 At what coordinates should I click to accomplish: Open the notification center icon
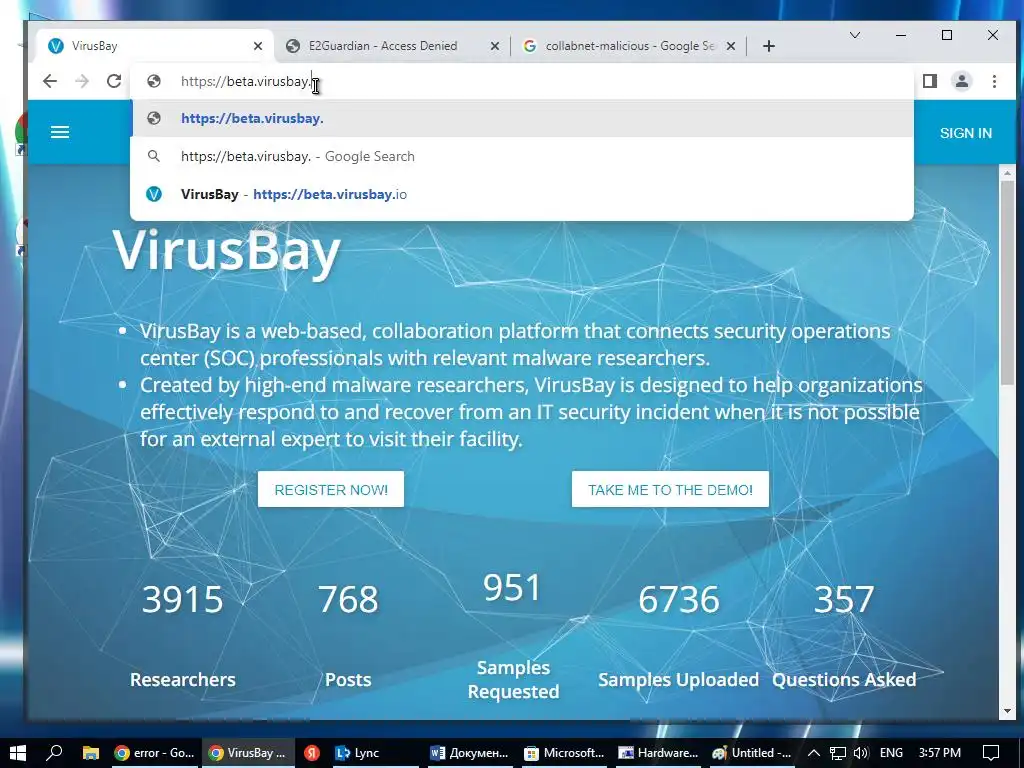(x=991, y=753)
